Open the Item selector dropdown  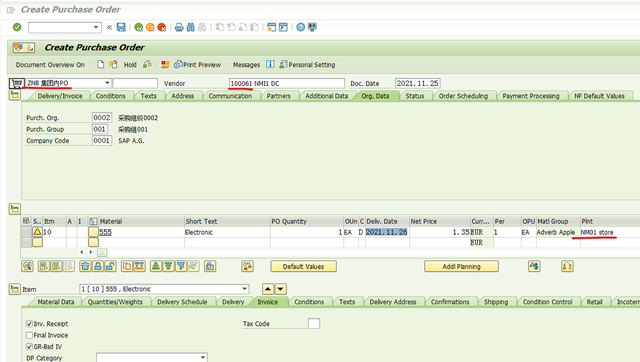(244, 289)
